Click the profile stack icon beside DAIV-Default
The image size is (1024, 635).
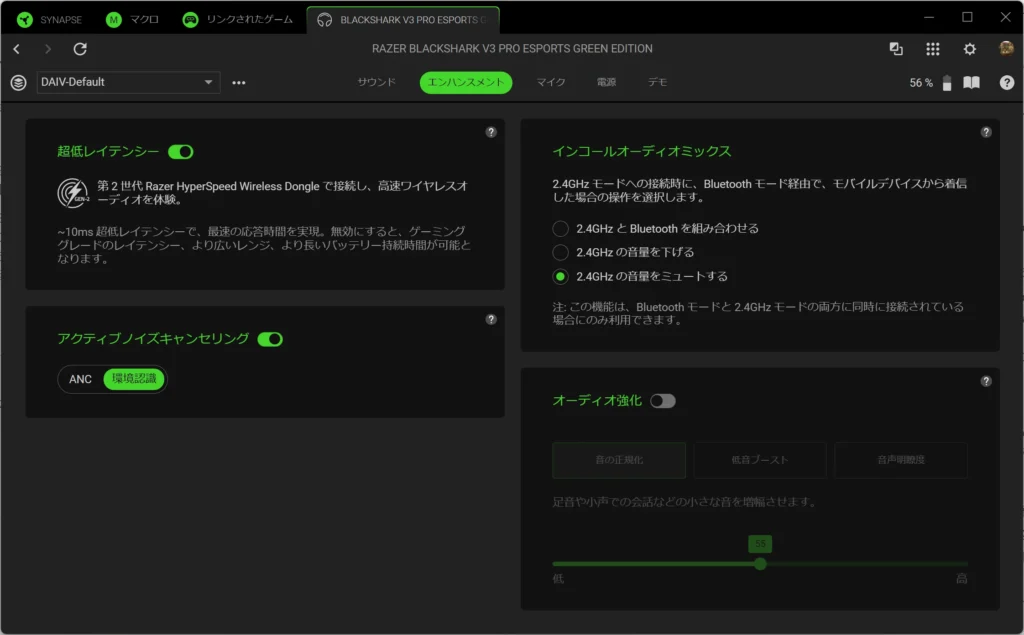click(18, 83)
